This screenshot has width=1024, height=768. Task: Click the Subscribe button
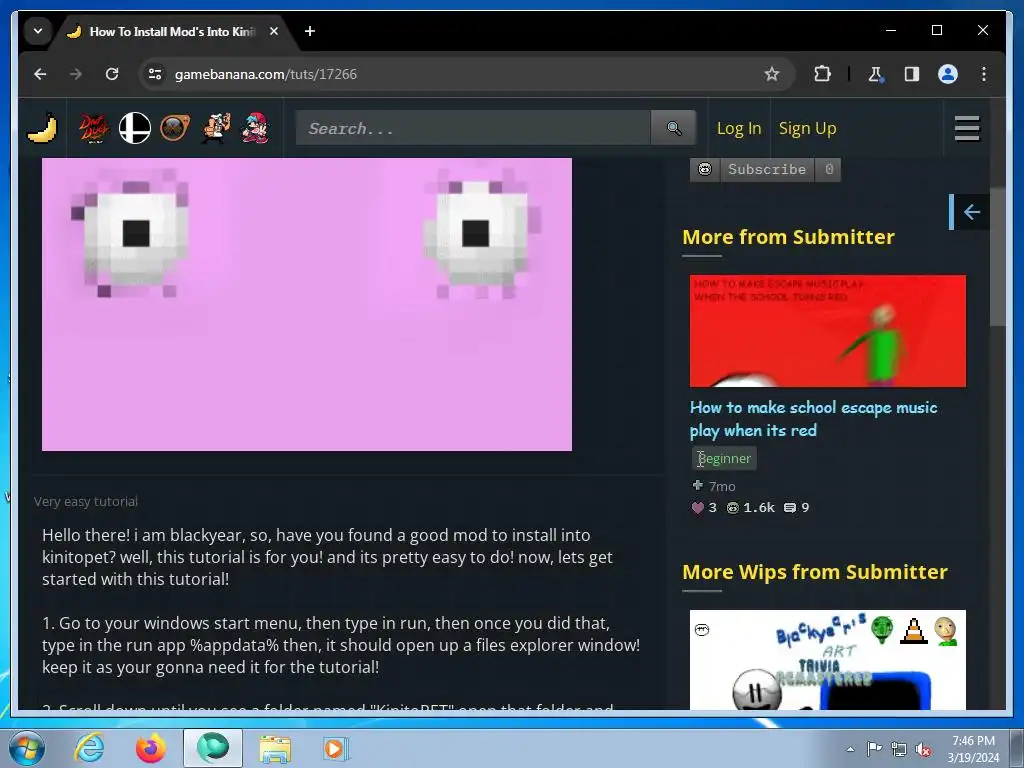pos(767,170)
